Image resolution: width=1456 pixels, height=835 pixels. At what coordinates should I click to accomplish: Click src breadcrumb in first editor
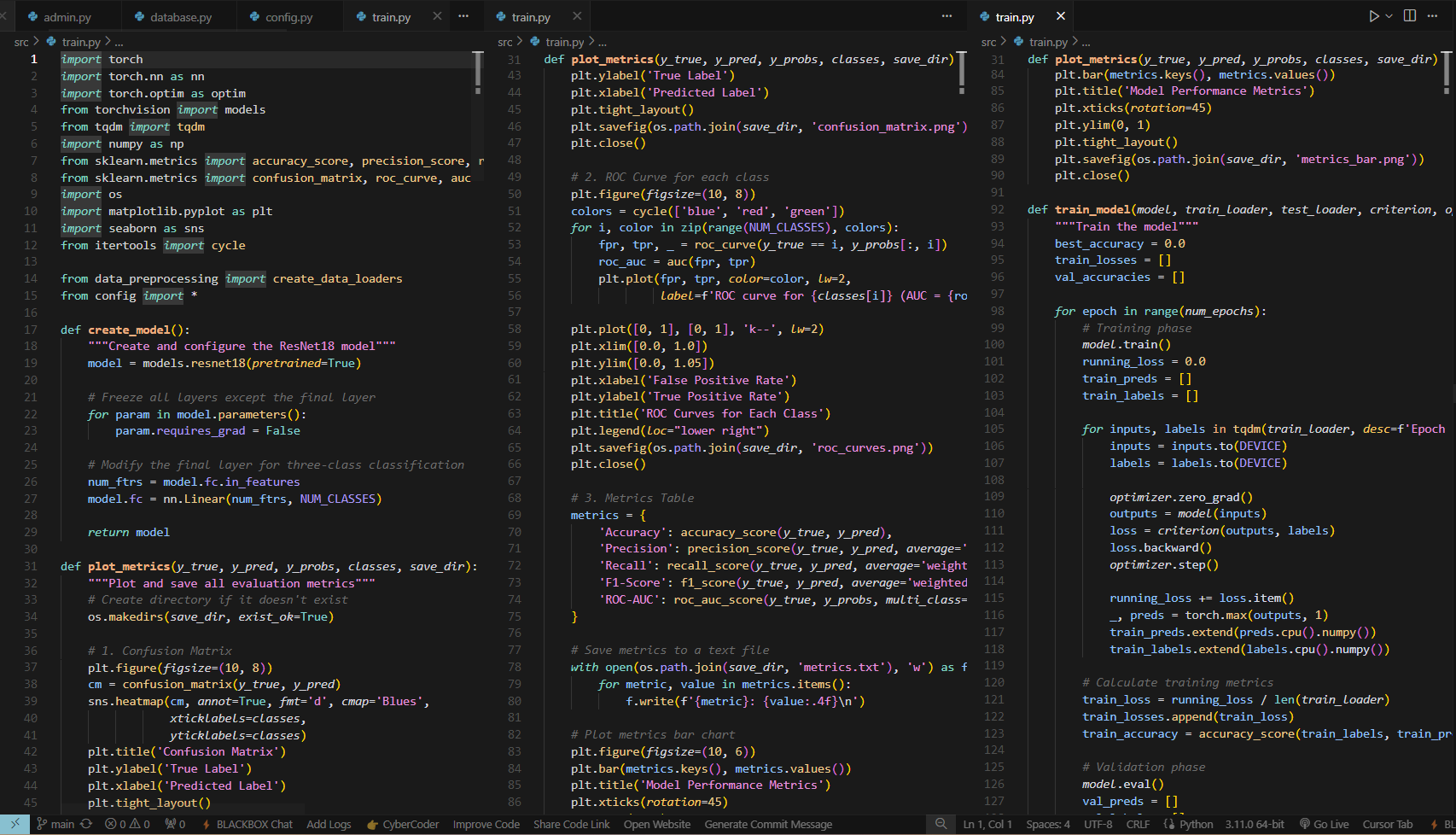click(21, 42)
